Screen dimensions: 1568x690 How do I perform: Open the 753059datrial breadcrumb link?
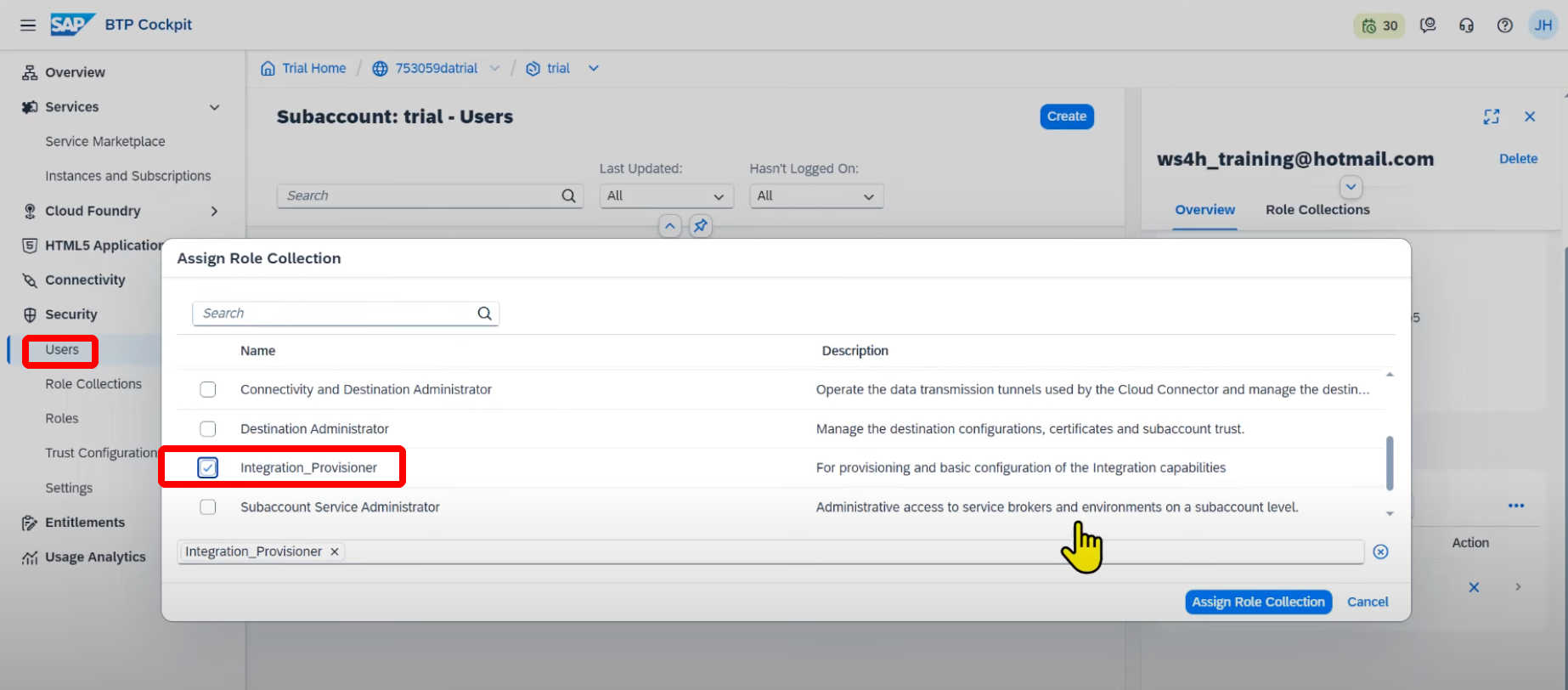tap(437, 68)
